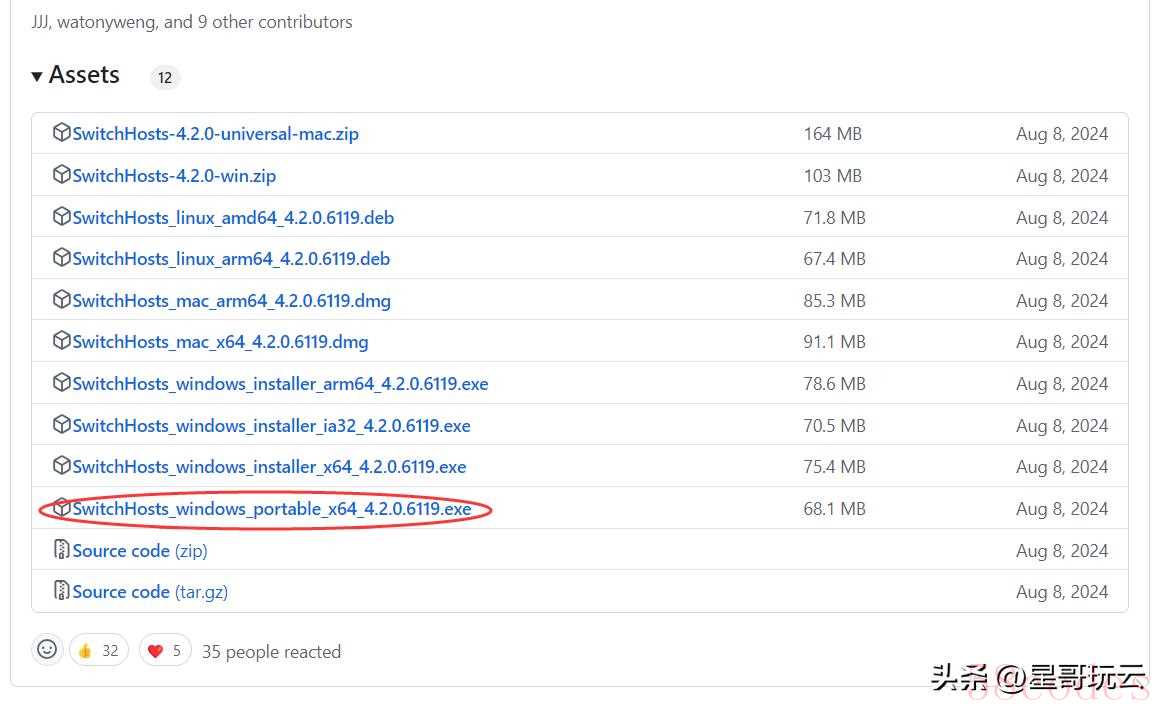This screenshot has height=713, width=1166.
Task: Download Source code (zip)
Action: (140, 551)
